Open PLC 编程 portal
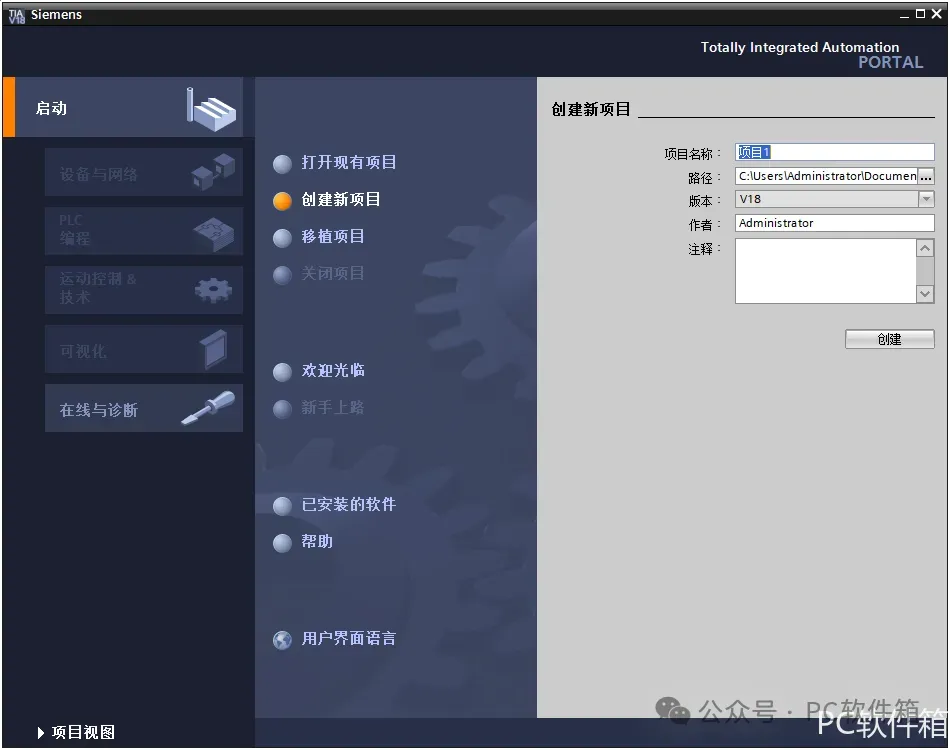The width and height of the screenshot is (950, 750). click(x=144, y=231)
